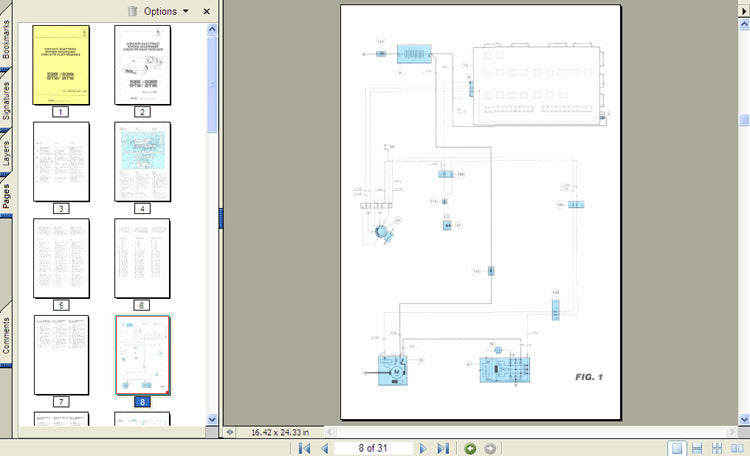Select page 1 yellow cover thumbnail
Viewport: 750px width, 456px height.
point(61,65)
